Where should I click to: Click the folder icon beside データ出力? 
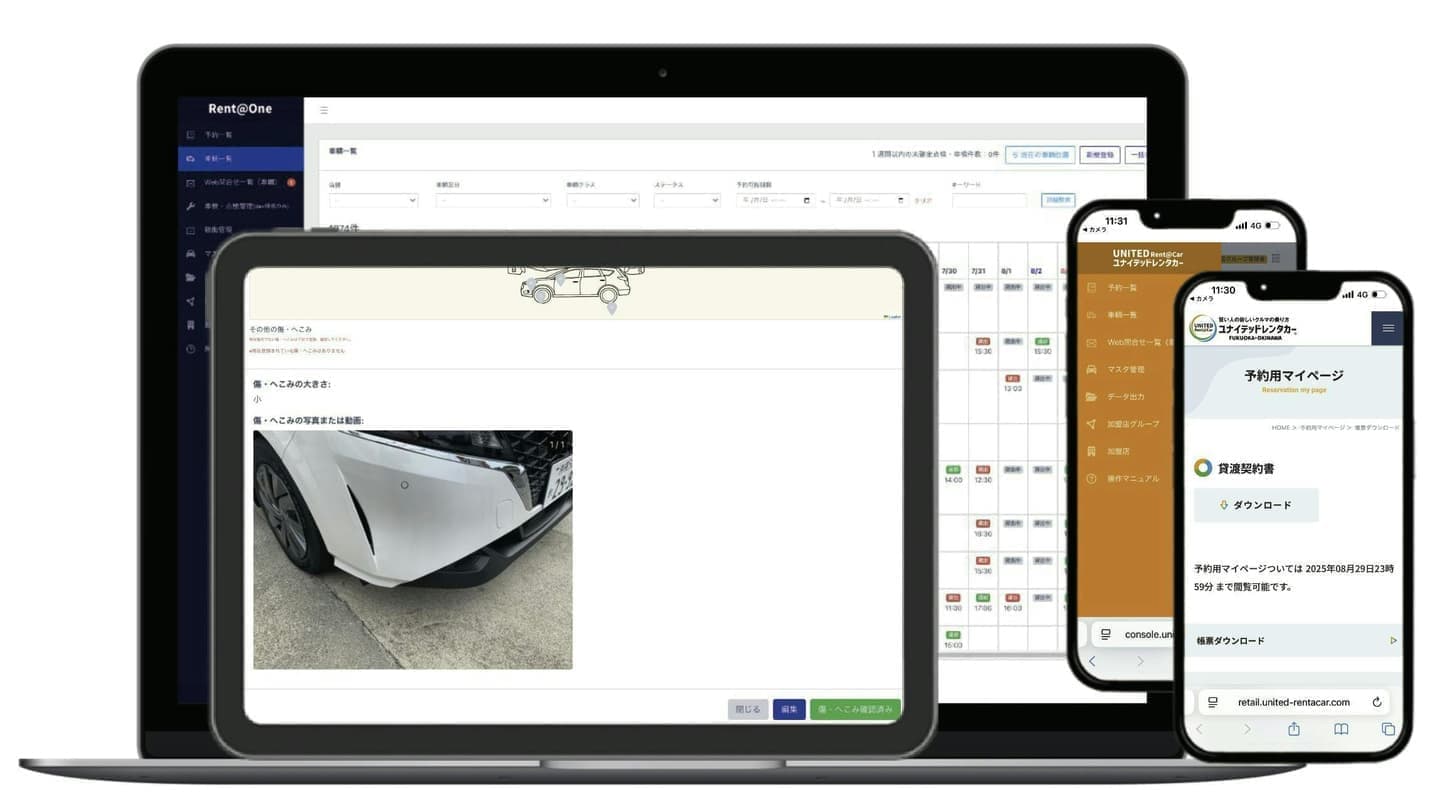[1091, 397]
